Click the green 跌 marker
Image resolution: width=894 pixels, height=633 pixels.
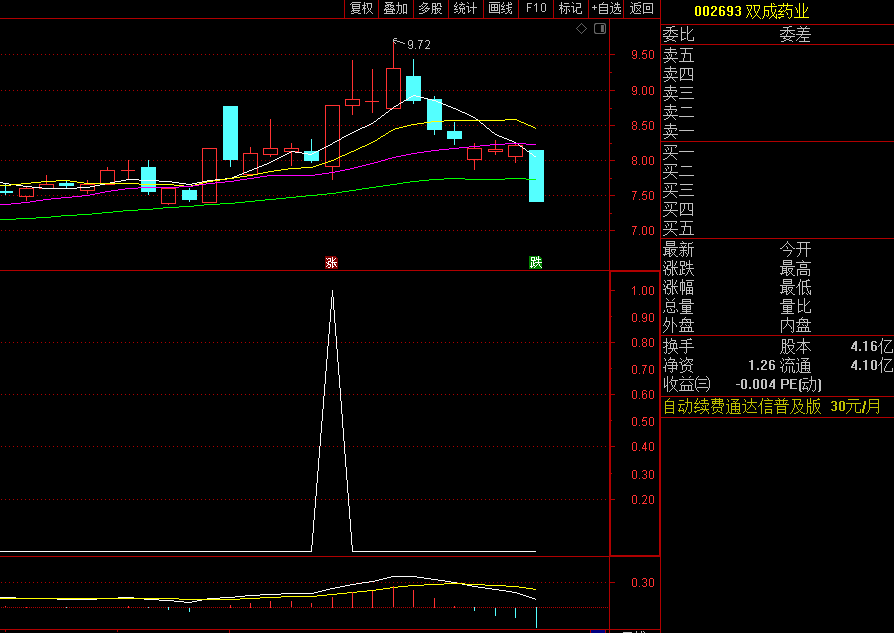535,262
